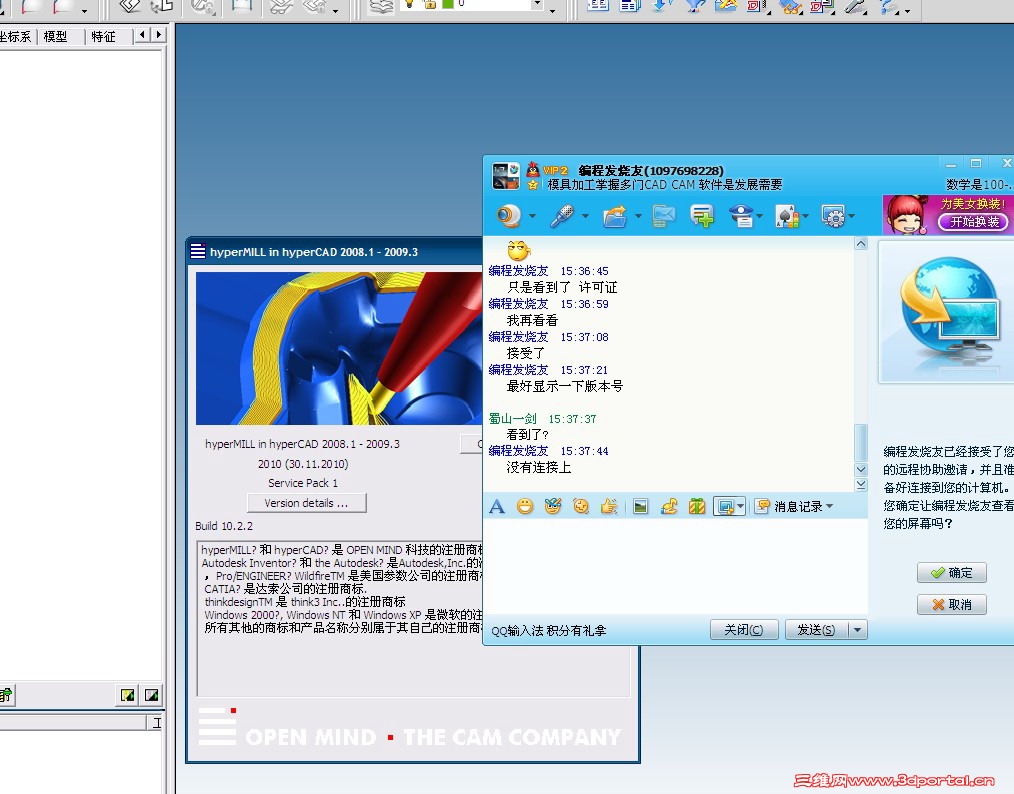This screenshot has height=794, width=1014.
Task: Click the 蜀山一剑 sender name
Action: click(x=512, y=419)
